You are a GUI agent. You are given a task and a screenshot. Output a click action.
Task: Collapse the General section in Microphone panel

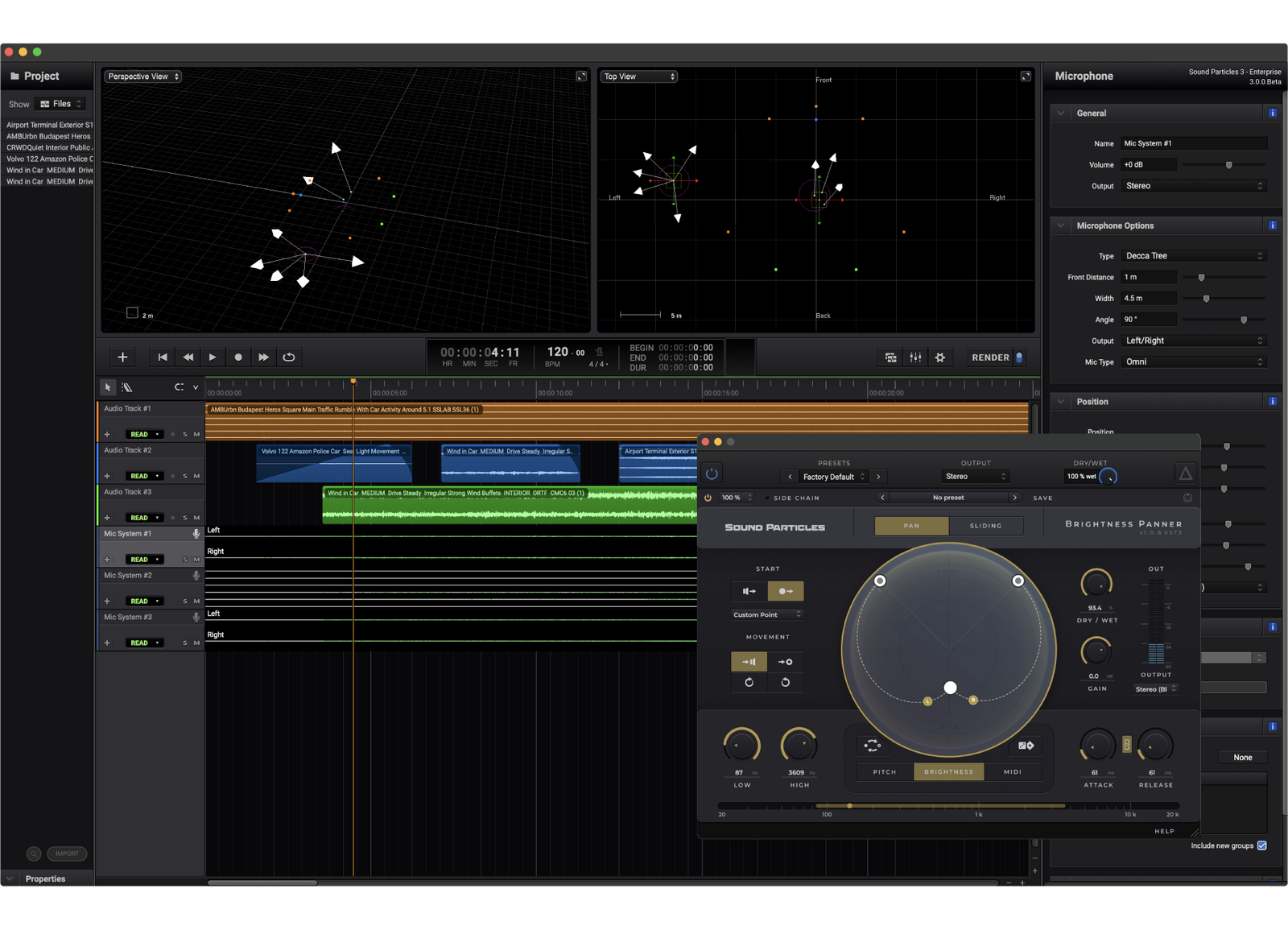pos(1061,114)
